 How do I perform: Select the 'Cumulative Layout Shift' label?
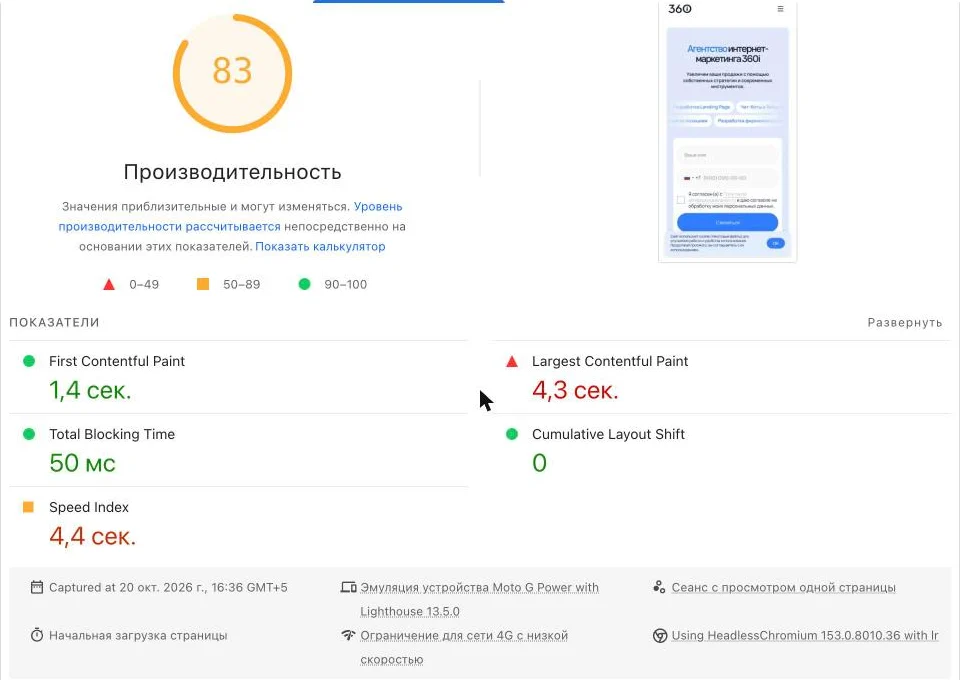tap(608, 434)
